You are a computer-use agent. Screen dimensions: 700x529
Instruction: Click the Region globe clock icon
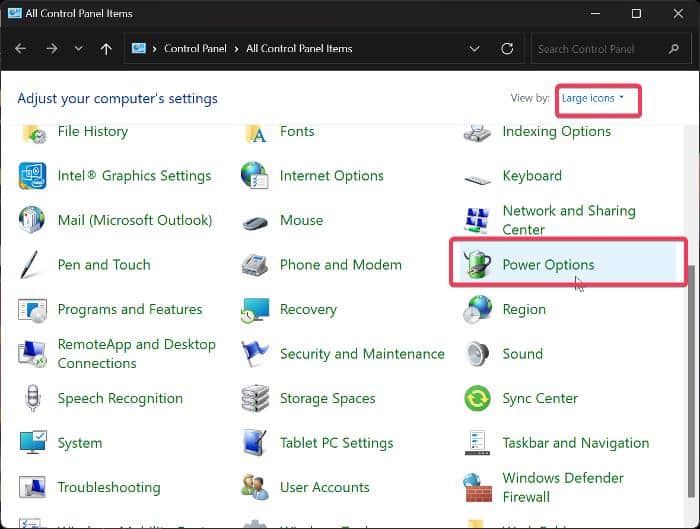point(477,309)
